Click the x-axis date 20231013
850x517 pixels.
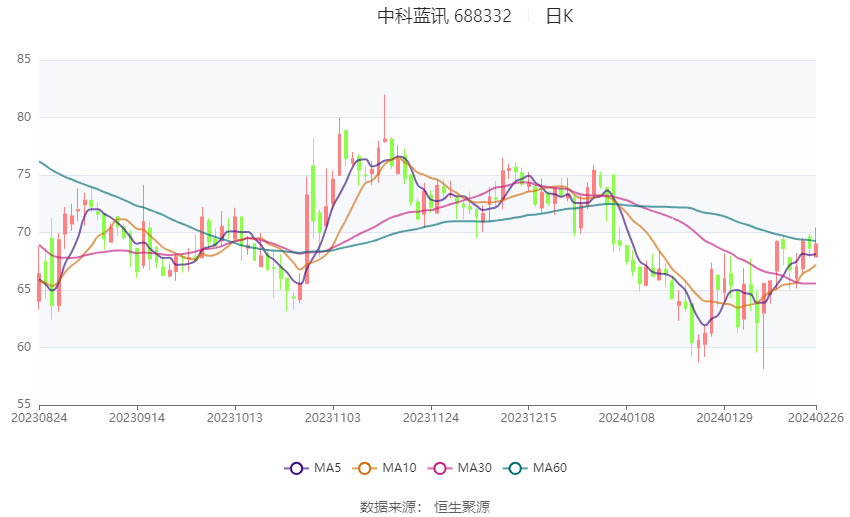(235, 418)
